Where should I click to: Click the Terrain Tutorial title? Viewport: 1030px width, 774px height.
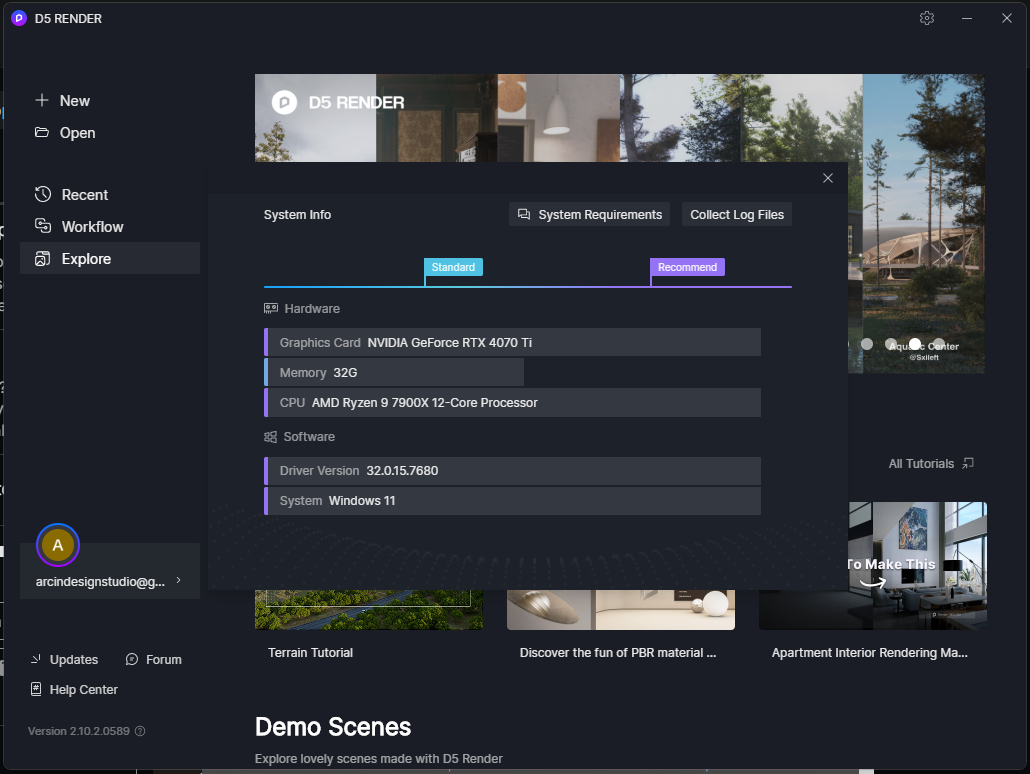click(x=311, y=652)
